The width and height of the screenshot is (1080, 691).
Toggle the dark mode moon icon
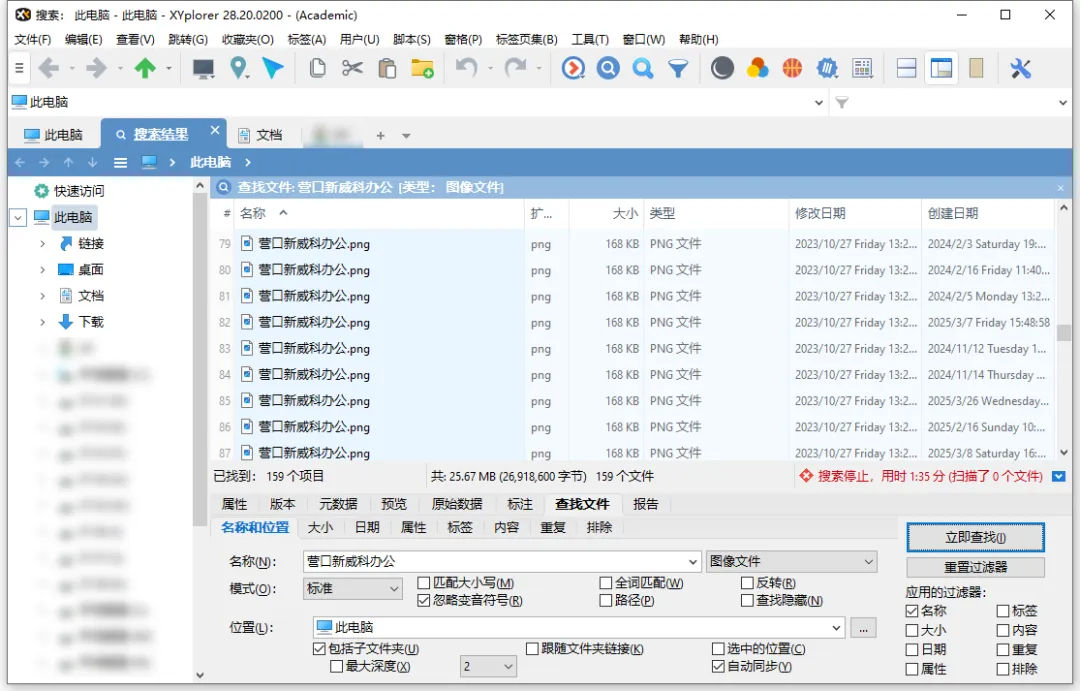pos(722,68)
